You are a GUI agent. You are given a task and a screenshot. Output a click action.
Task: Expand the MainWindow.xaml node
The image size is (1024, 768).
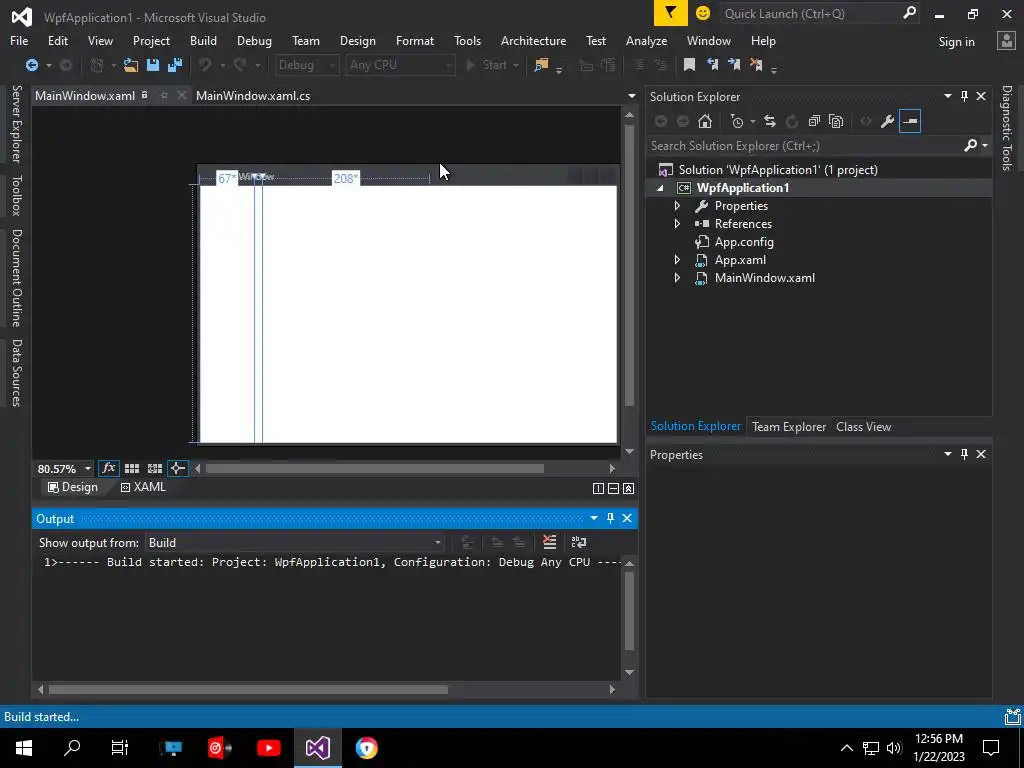677,278
